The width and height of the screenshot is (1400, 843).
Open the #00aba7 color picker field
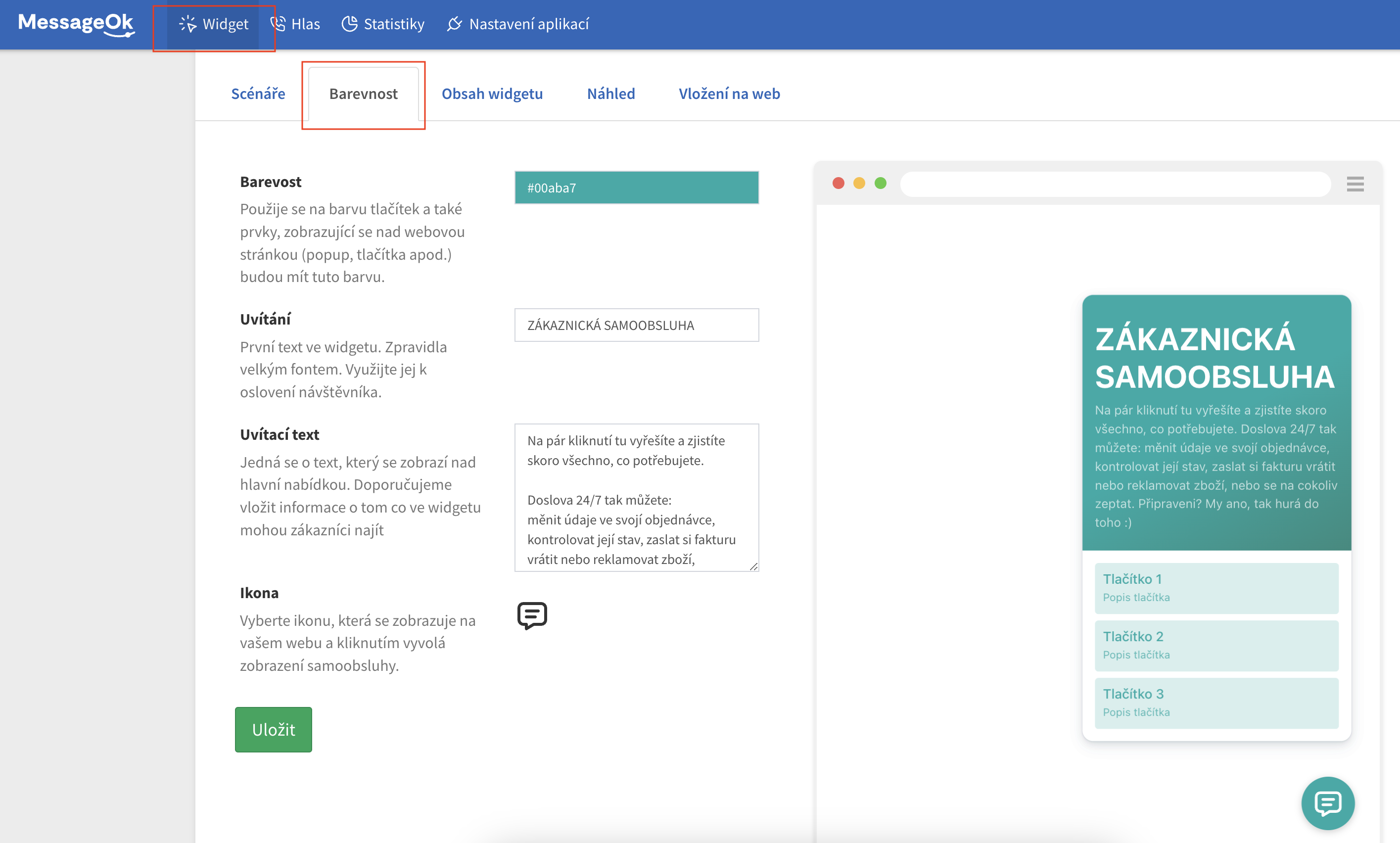[x=636, y=187]
